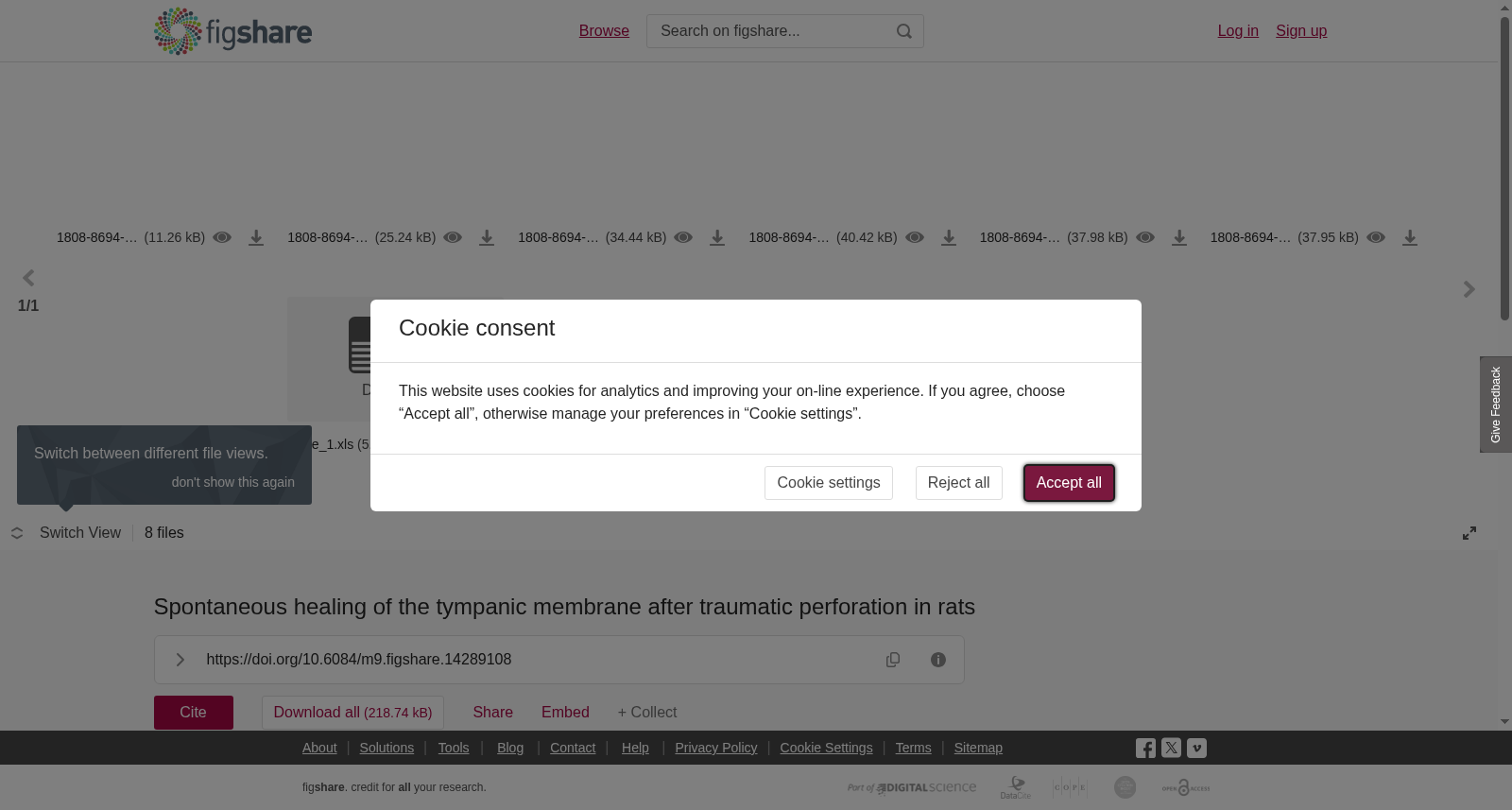Open Cookie settings in dialog
The image size is (1512, 810).
(829, 483)
